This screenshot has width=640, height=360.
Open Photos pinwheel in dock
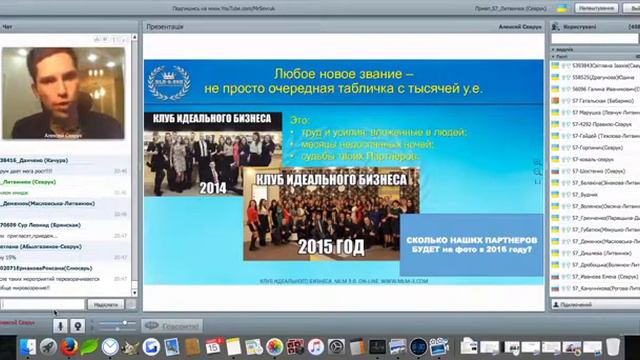tap(275, 347)
